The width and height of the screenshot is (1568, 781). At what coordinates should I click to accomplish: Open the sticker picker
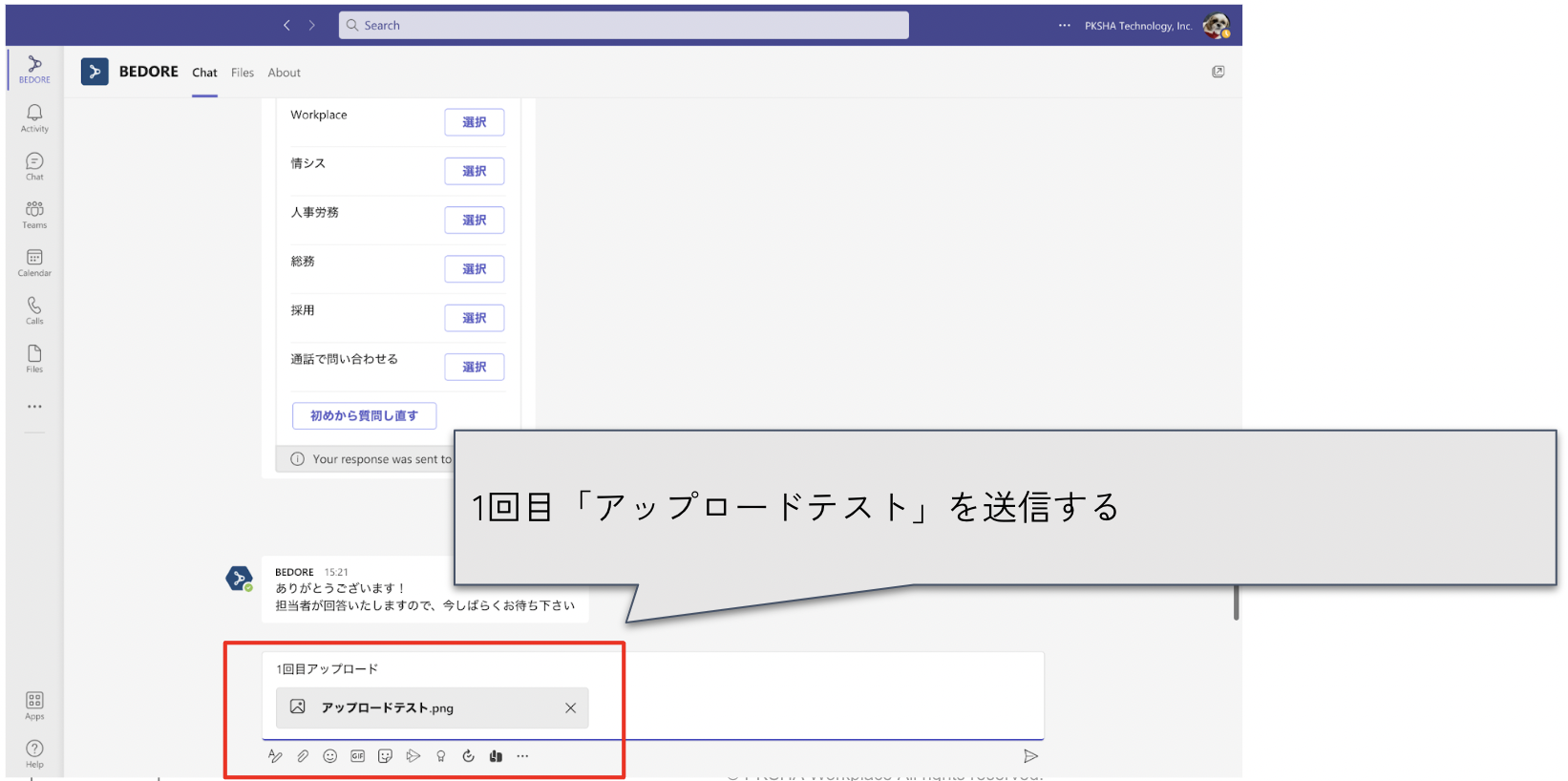(385, 756)
